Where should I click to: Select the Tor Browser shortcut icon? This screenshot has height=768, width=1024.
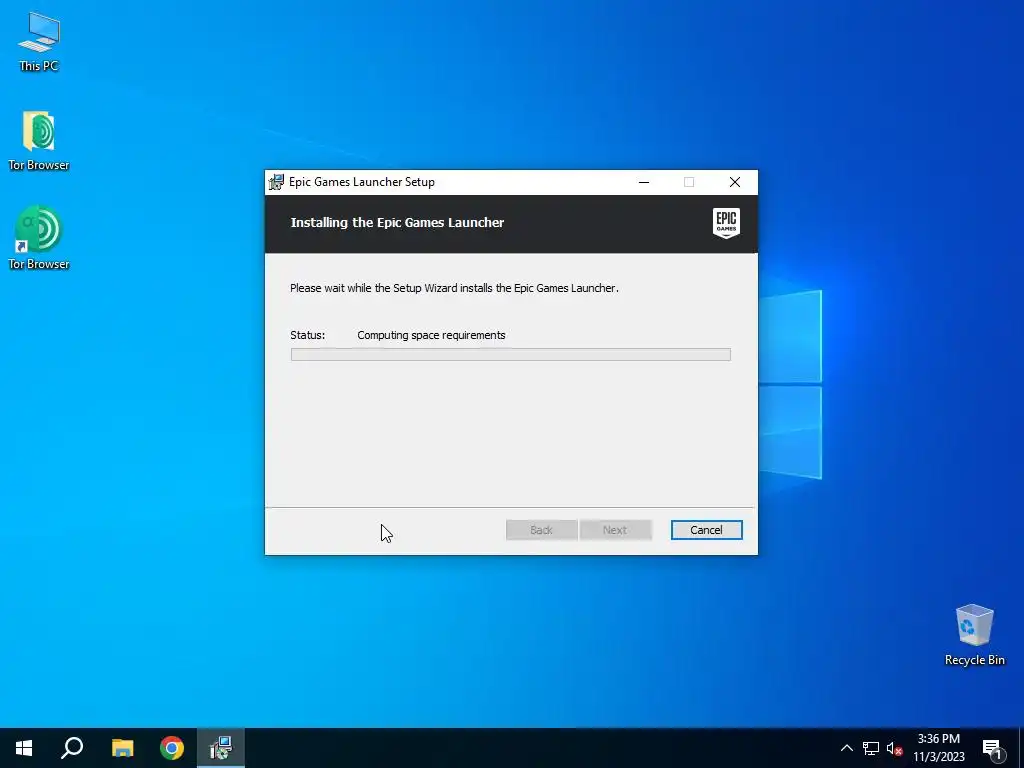click(x=39, y=238)
